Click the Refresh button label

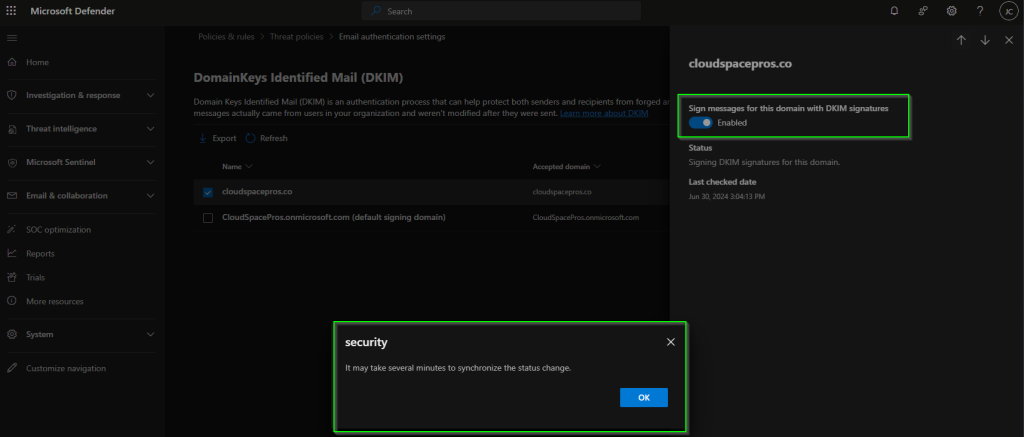[x=274, y=138]
